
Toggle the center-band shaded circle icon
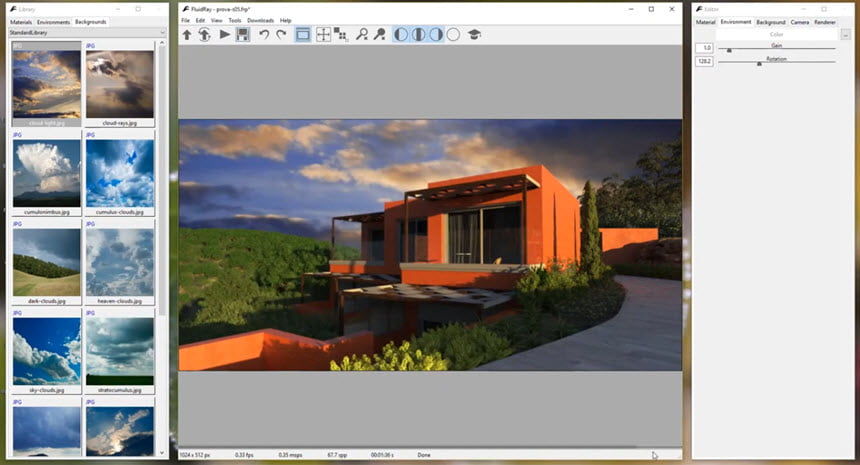(x=418, y=35)
